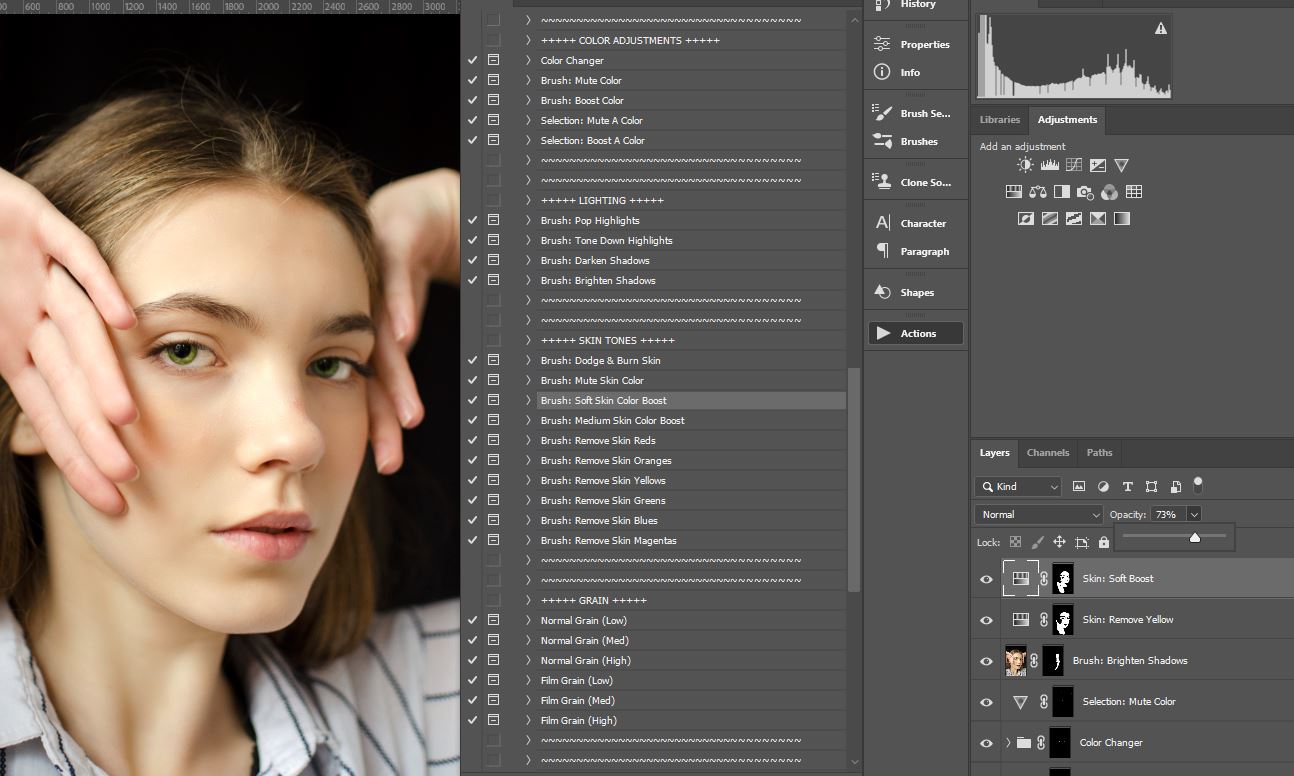Viewport: 1294px width, 776px height.
Task: Open the Character panel button
Action: pos(915,223)
